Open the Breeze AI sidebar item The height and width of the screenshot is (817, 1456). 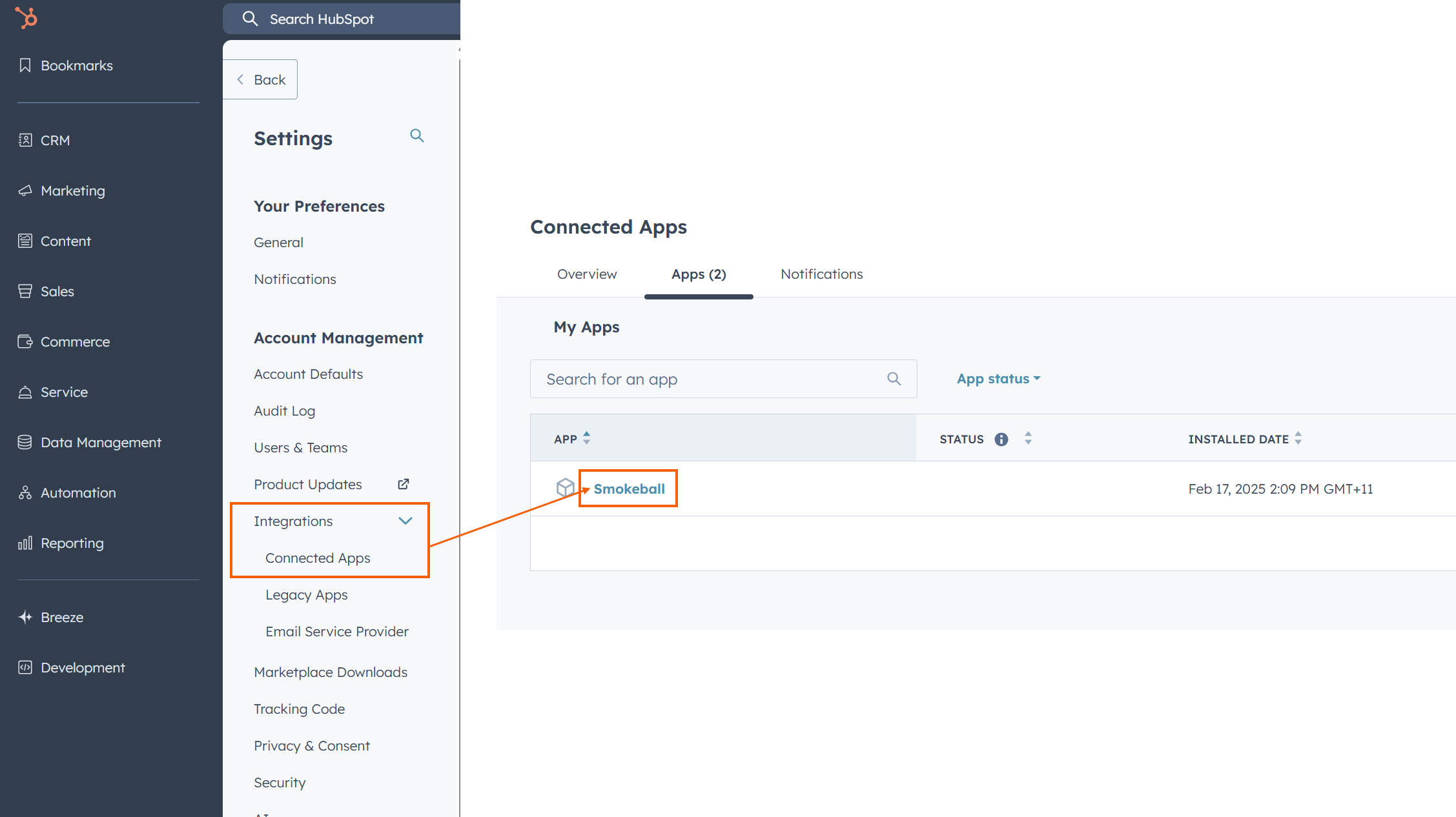(x=62, y=617)
